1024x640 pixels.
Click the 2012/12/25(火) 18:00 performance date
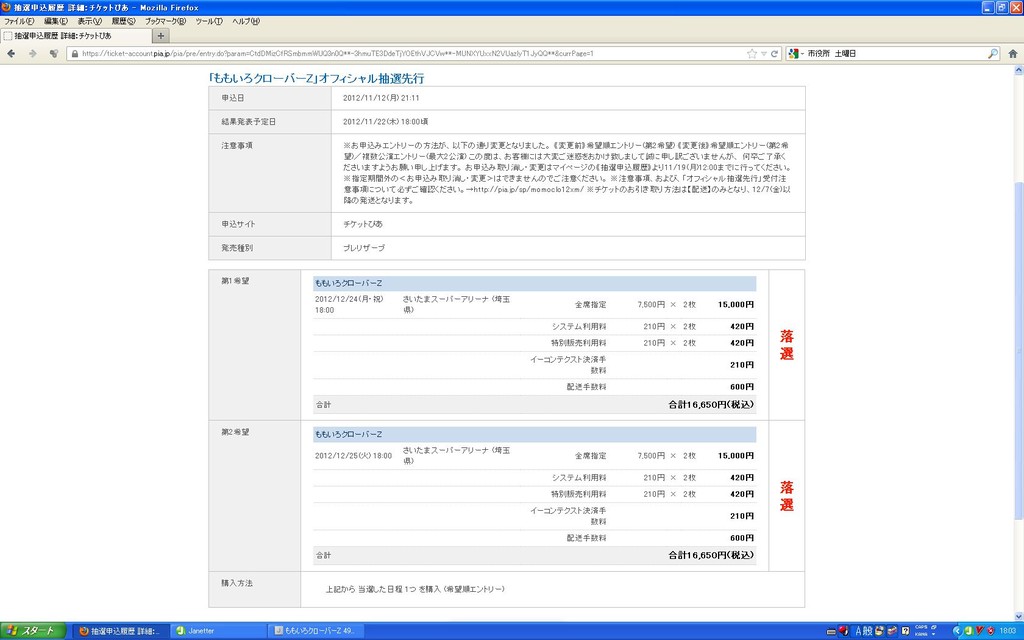pos(353,456)
